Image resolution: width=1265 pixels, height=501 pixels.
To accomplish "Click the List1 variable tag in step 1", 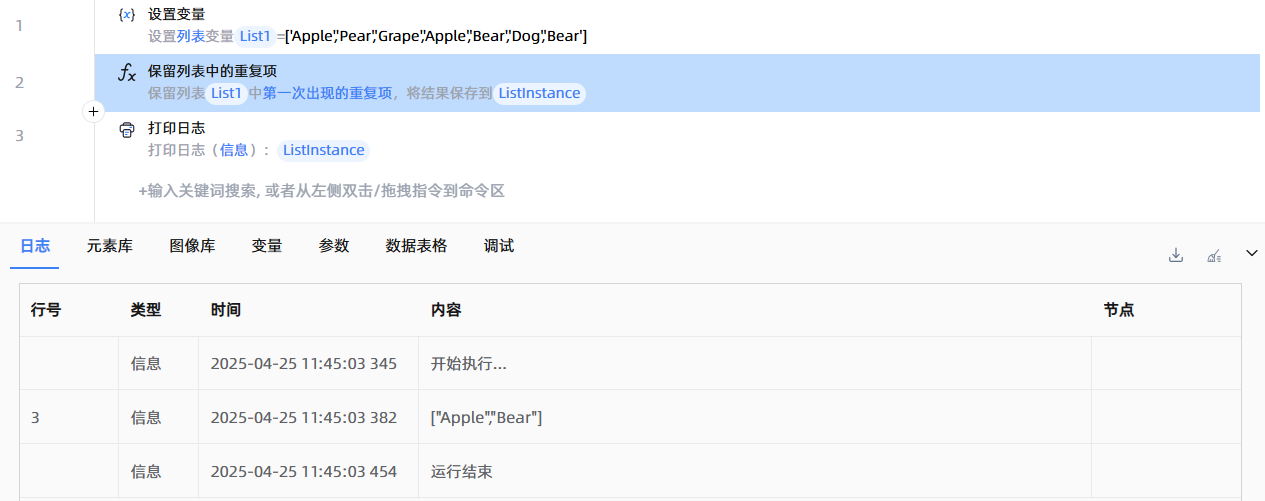I will [255, 36].
